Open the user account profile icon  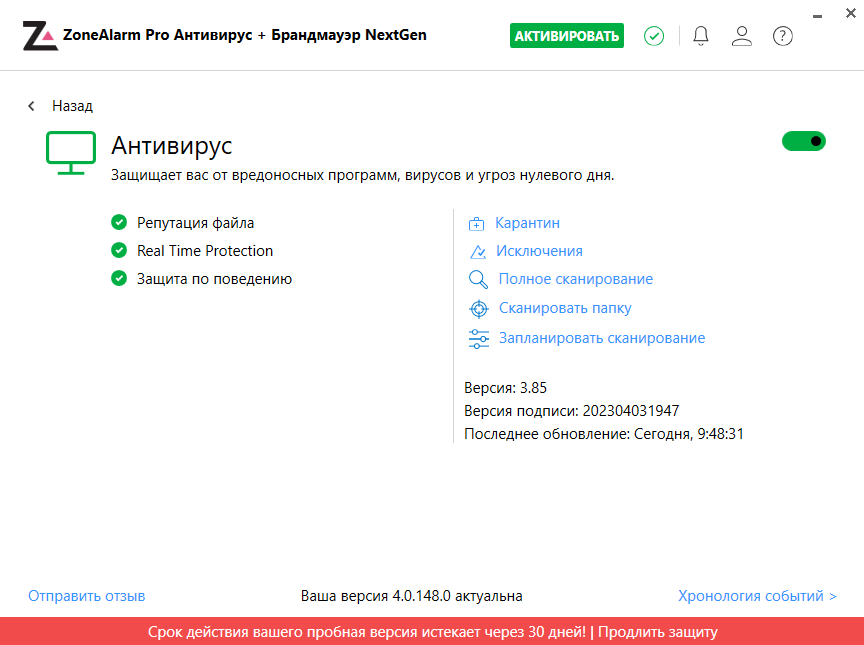[742, 36]
